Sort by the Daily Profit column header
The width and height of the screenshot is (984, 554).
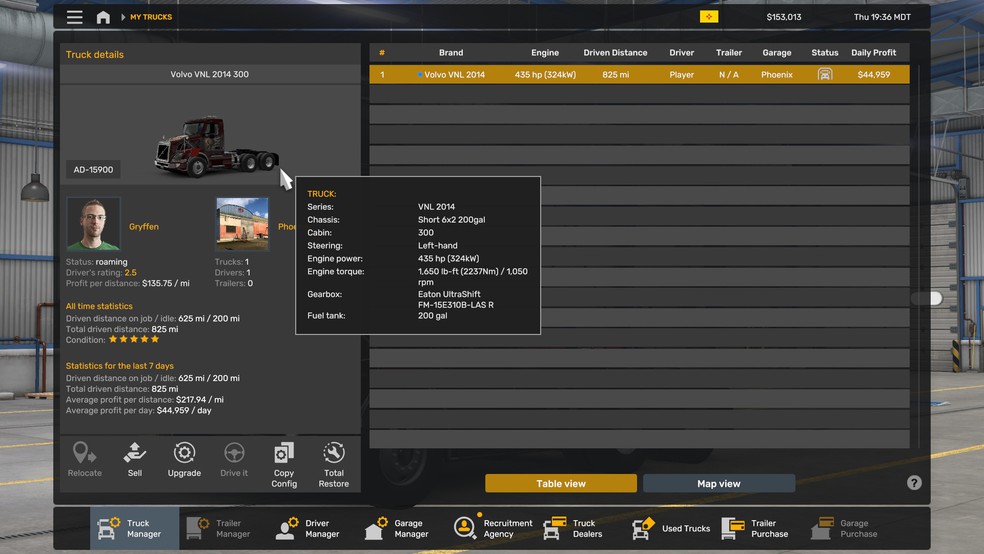[x=874, y=53]
